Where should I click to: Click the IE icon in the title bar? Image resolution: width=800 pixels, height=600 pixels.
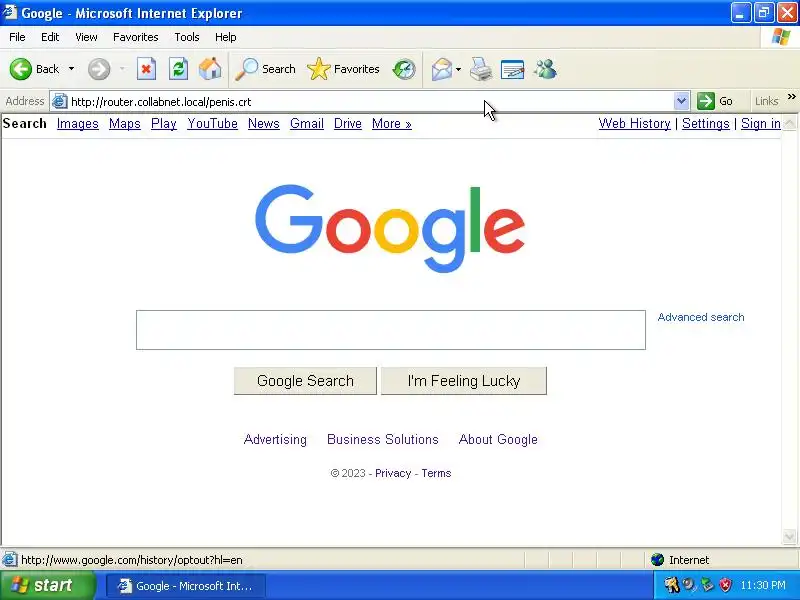point(10,12)
